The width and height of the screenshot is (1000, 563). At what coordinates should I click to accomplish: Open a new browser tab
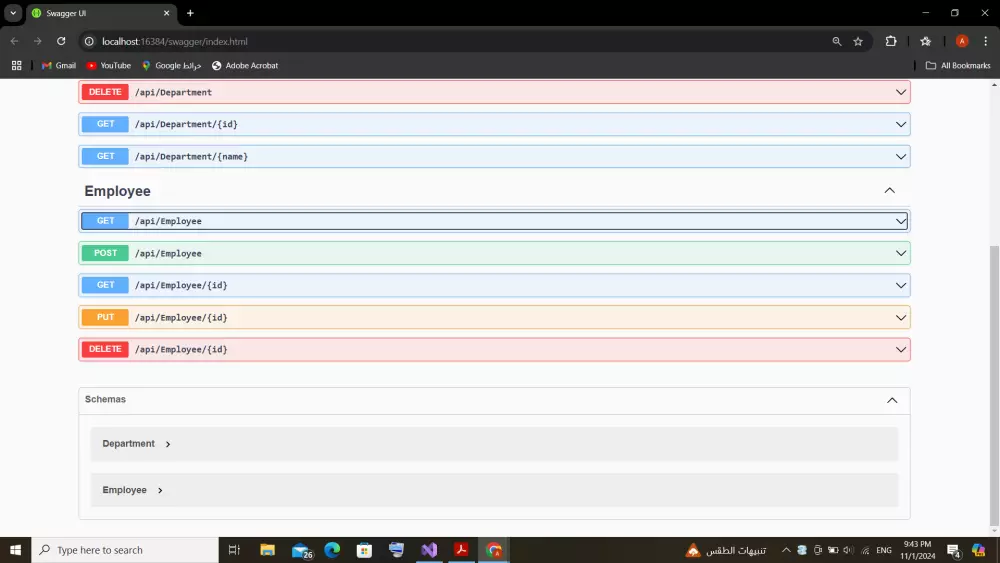coord(190,13)
